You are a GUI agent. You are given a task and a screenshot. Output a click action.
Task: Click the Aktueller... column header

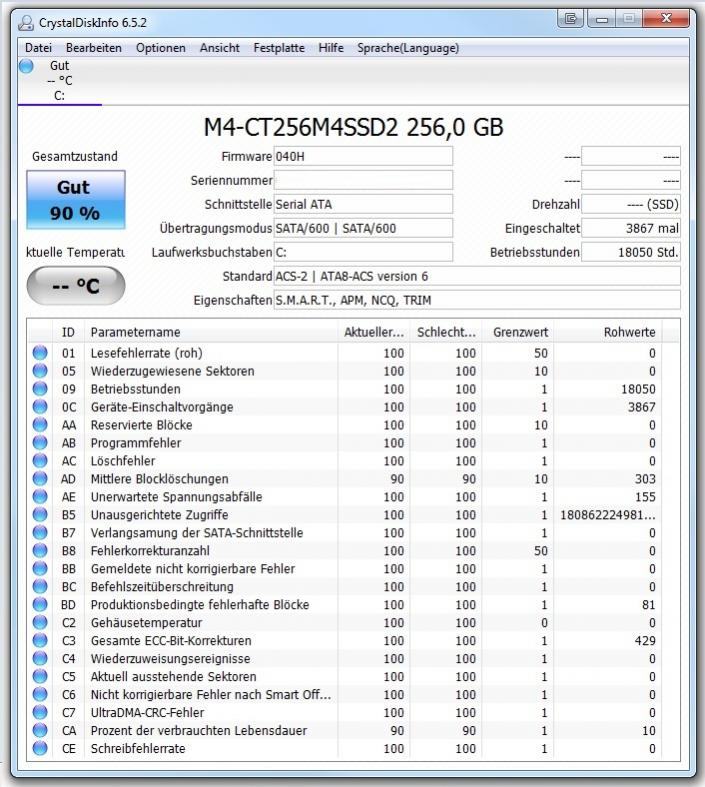[374, 332]
